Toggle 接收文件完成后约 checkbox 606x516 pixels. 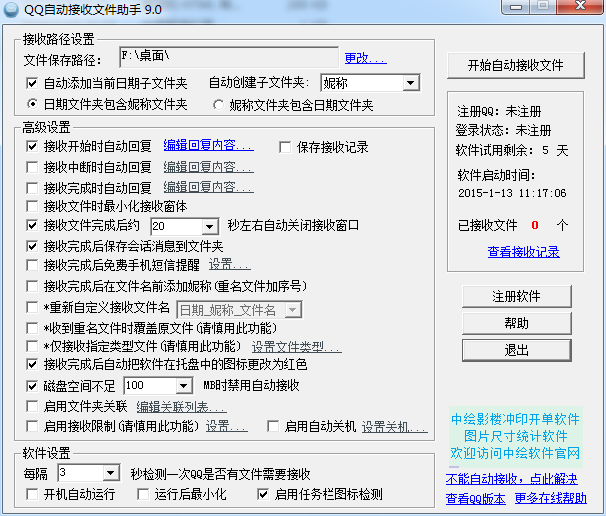coord(32,225)
